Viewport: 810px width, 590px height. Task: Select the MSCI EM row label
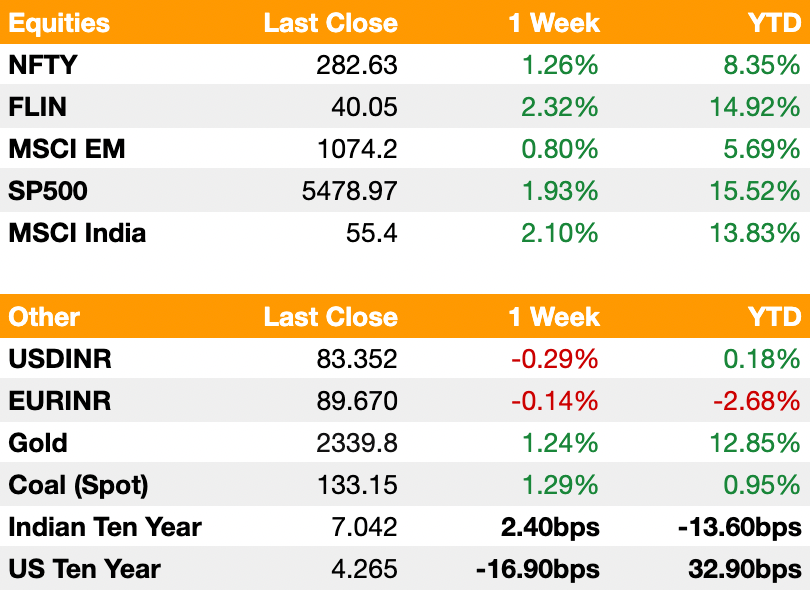pos(67,149)
